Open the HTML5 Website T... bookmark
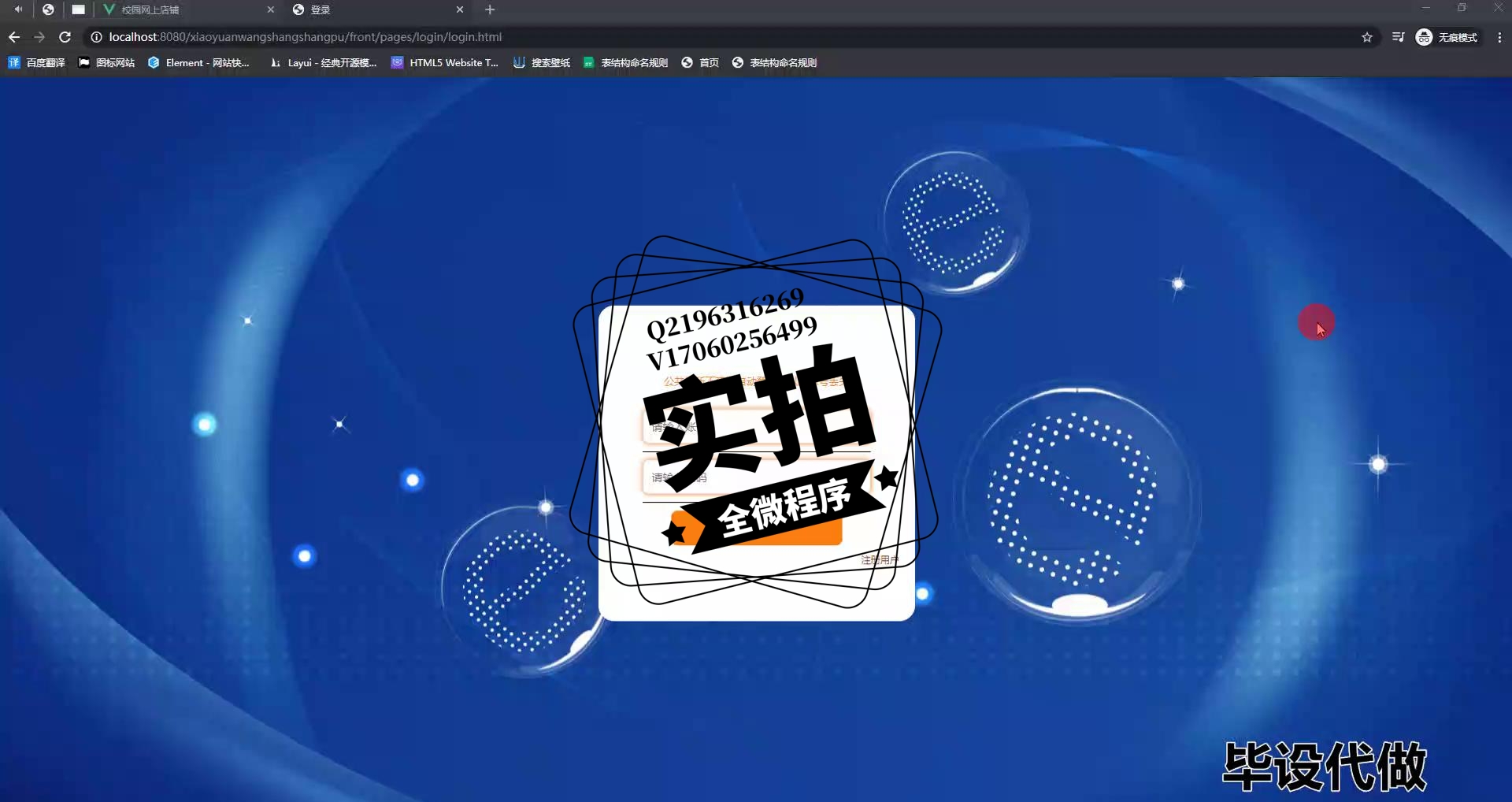This screenshot has width=1512, height=802. coord(445,62)
